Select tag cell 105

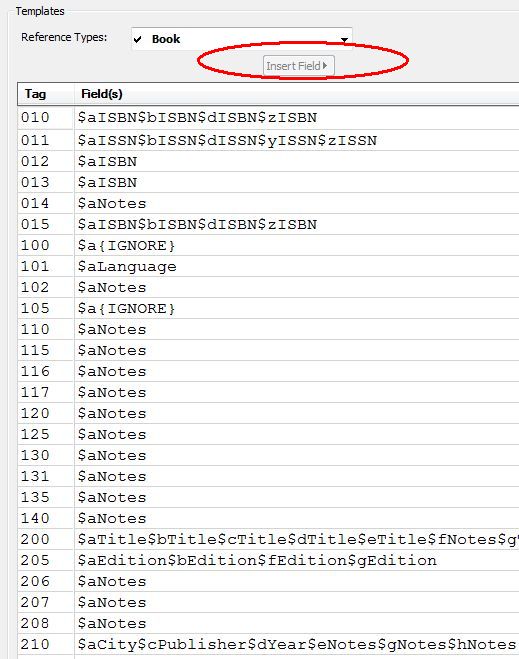(35, 308)
